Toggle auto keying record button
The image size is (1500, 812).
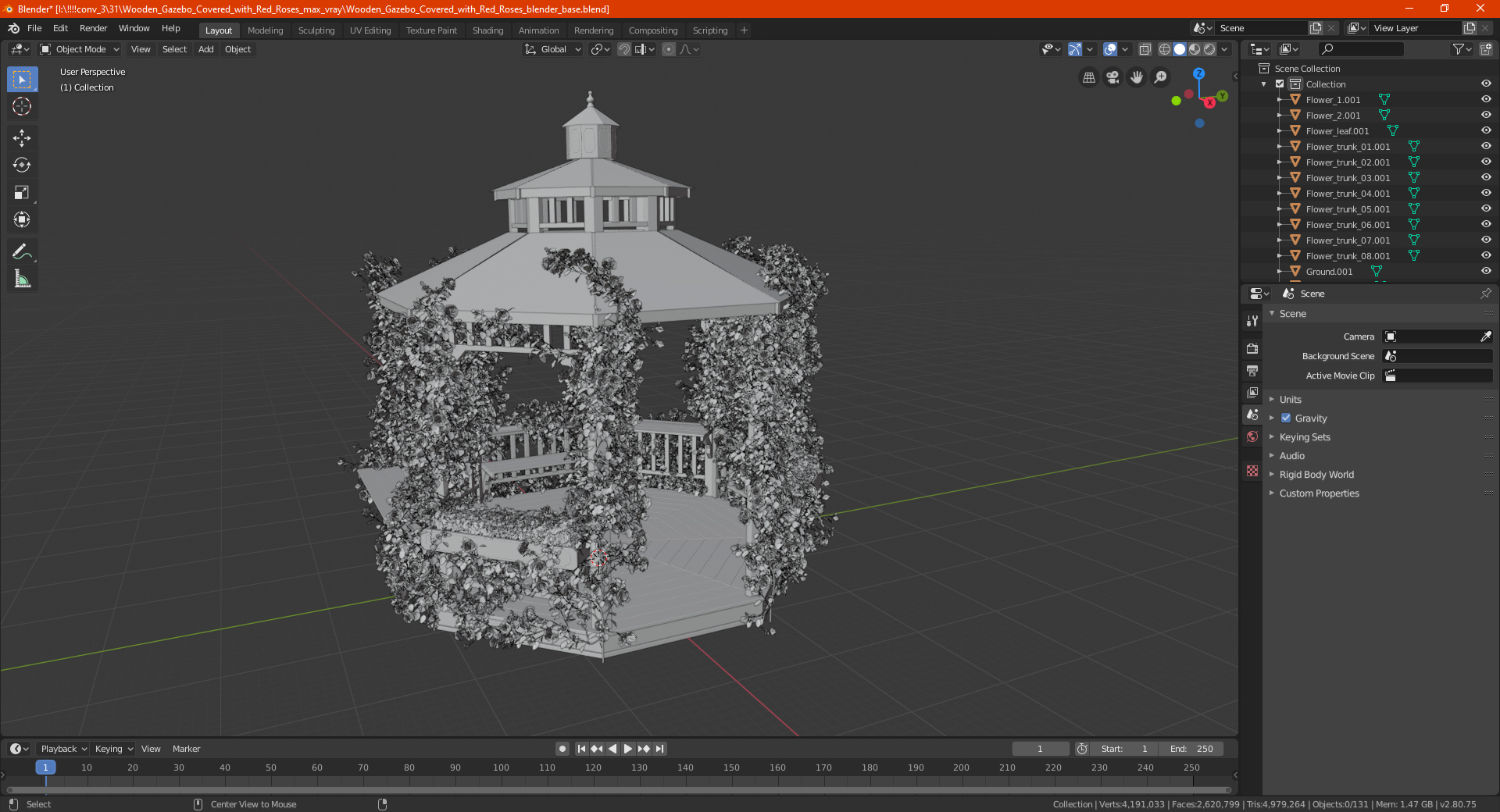(x=562, y=749)
